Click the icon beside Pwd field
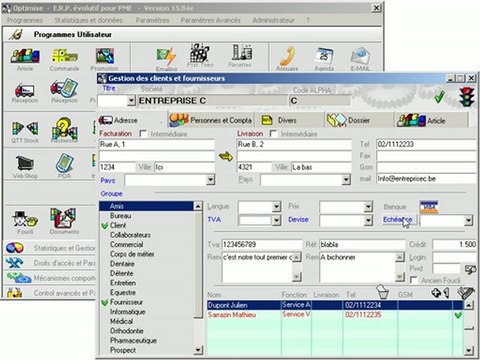 [470, 269]
